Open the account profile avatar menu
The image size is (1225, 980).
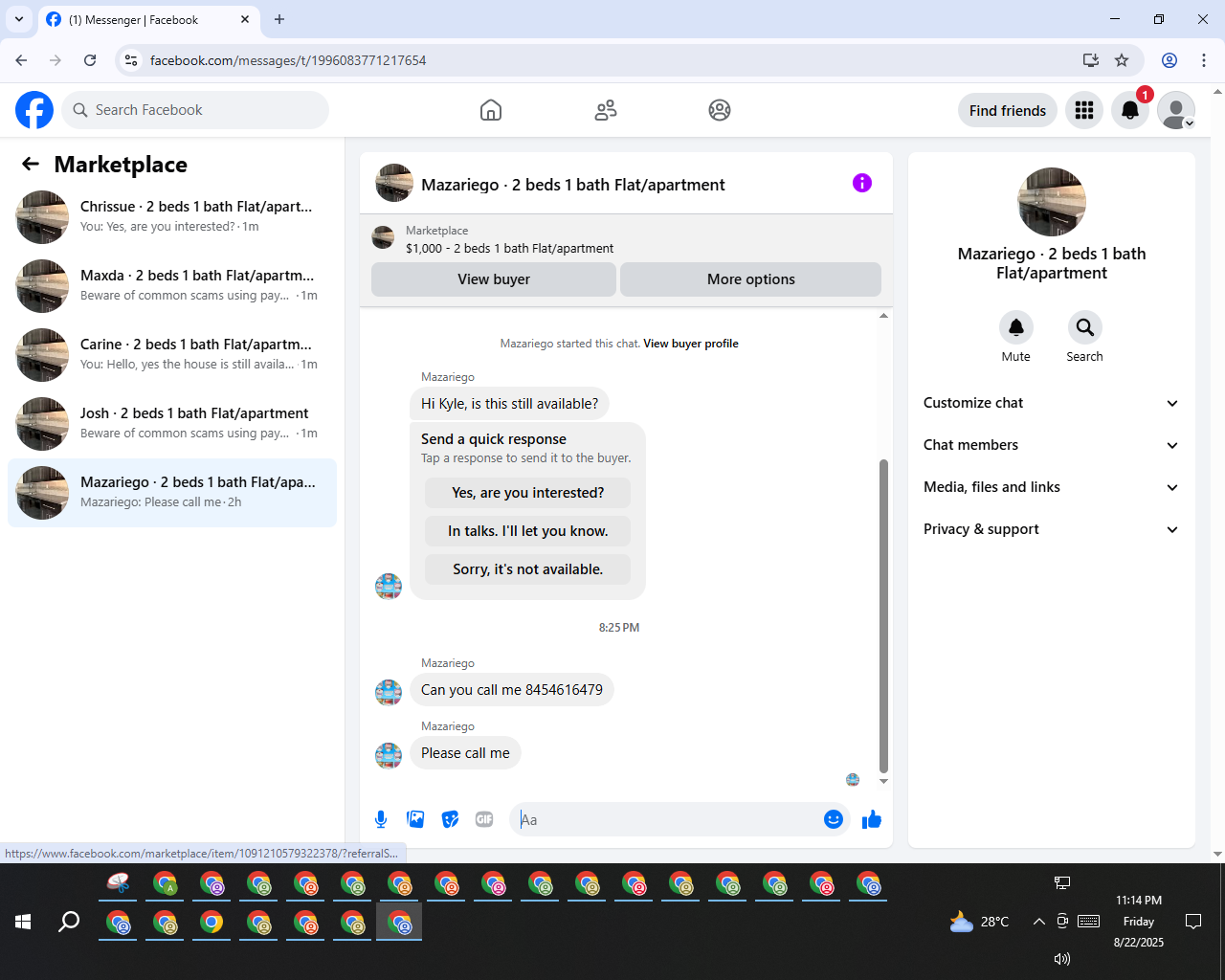(1176, 110)
